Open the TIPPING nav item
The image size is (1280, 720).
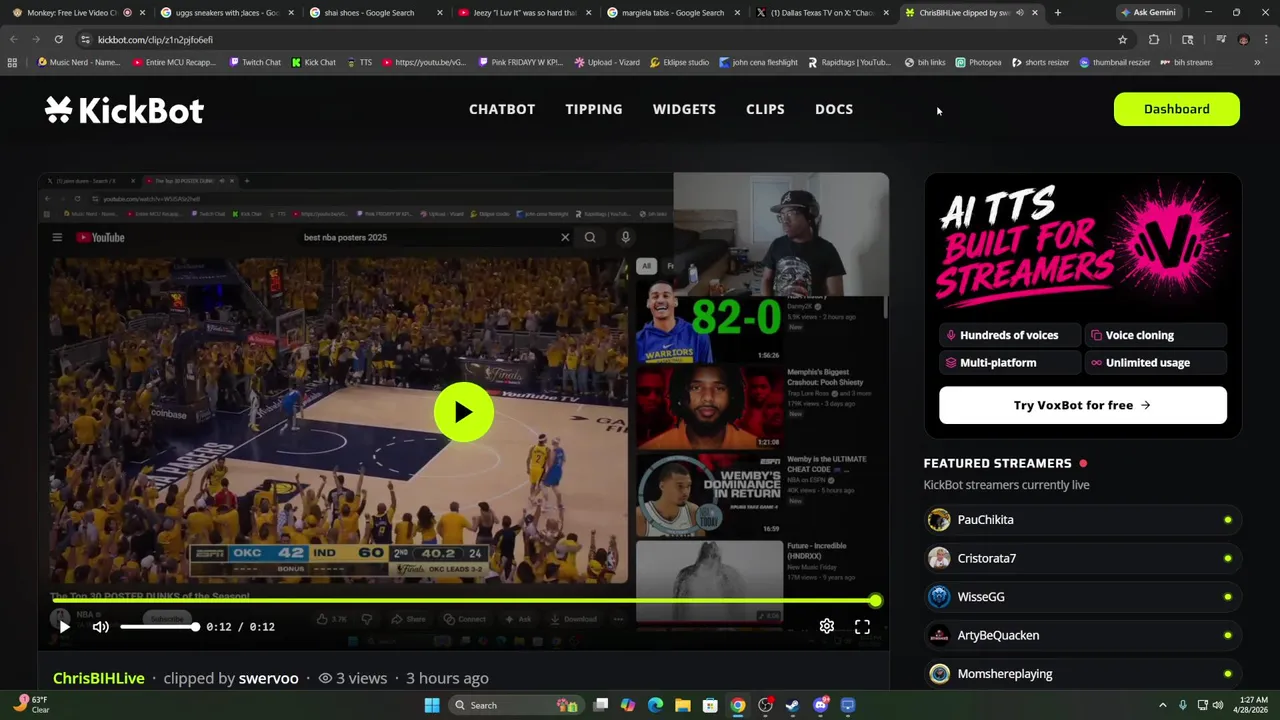tap(594, 109)
